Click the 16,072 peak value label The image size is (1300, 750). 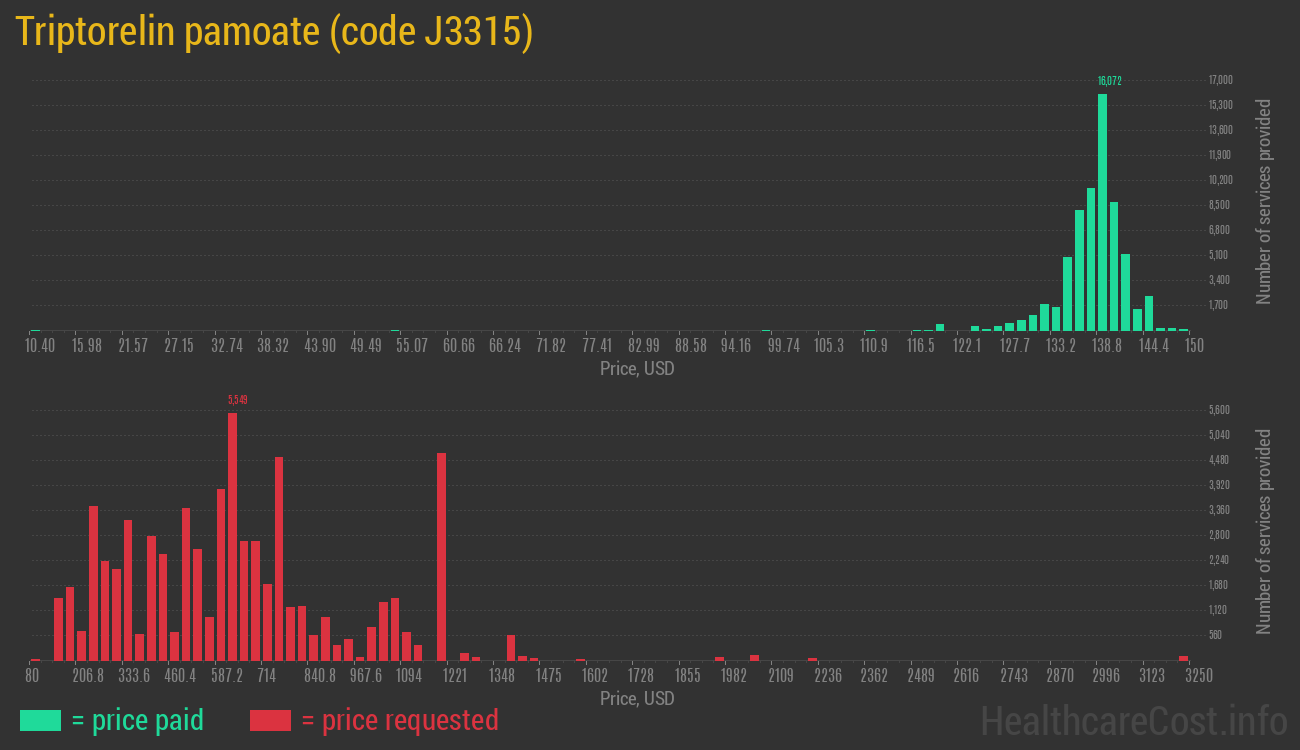(1109, 81)
